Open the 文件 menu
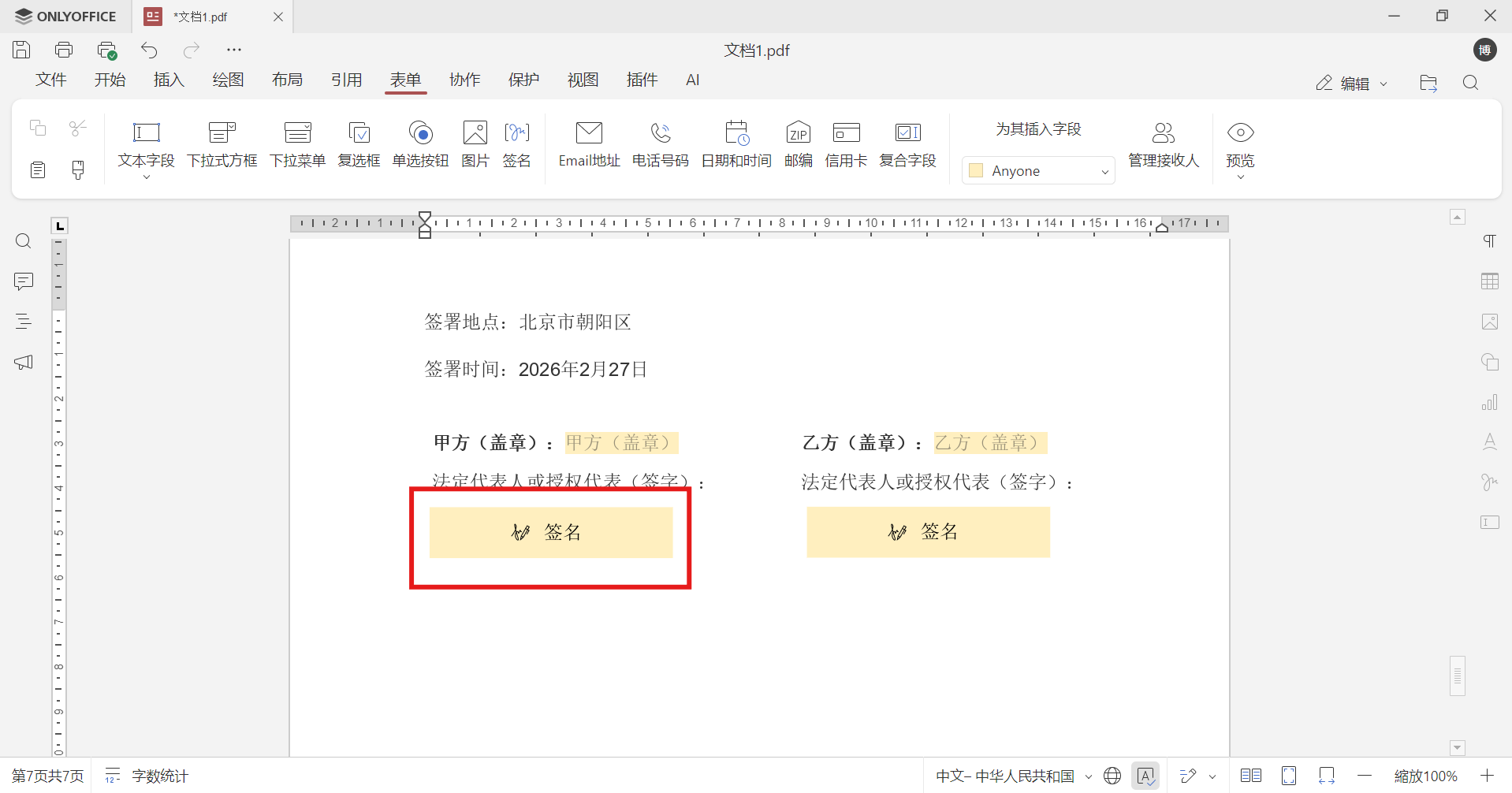 (x=50, y=80)
